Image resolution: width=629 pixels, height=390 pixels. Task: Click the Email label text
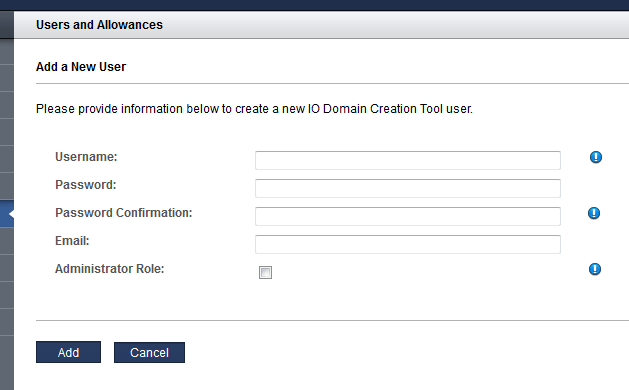pyautogui.click(x=72, y=241)
